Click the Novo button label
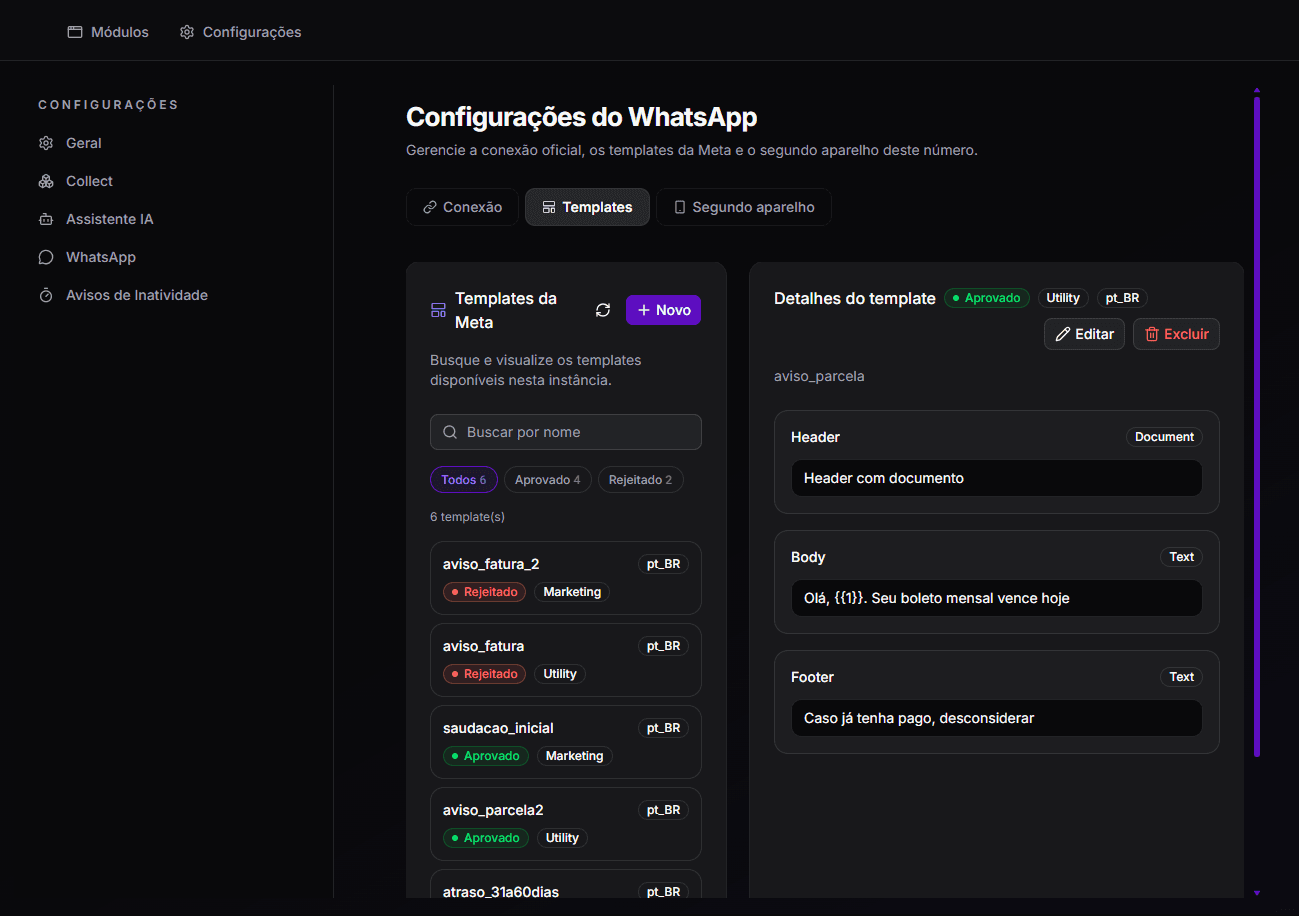Image resolution: width=1299 pixels, height=916 pixels. (673, 310)
